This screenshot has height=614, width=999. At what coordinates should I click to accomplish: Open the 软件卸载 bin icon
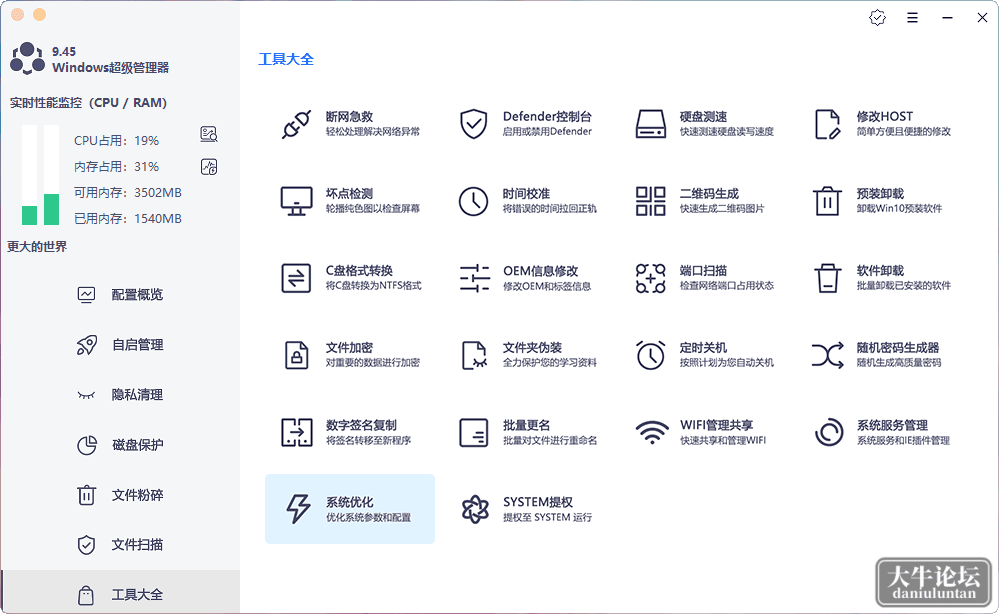(828, 278)
